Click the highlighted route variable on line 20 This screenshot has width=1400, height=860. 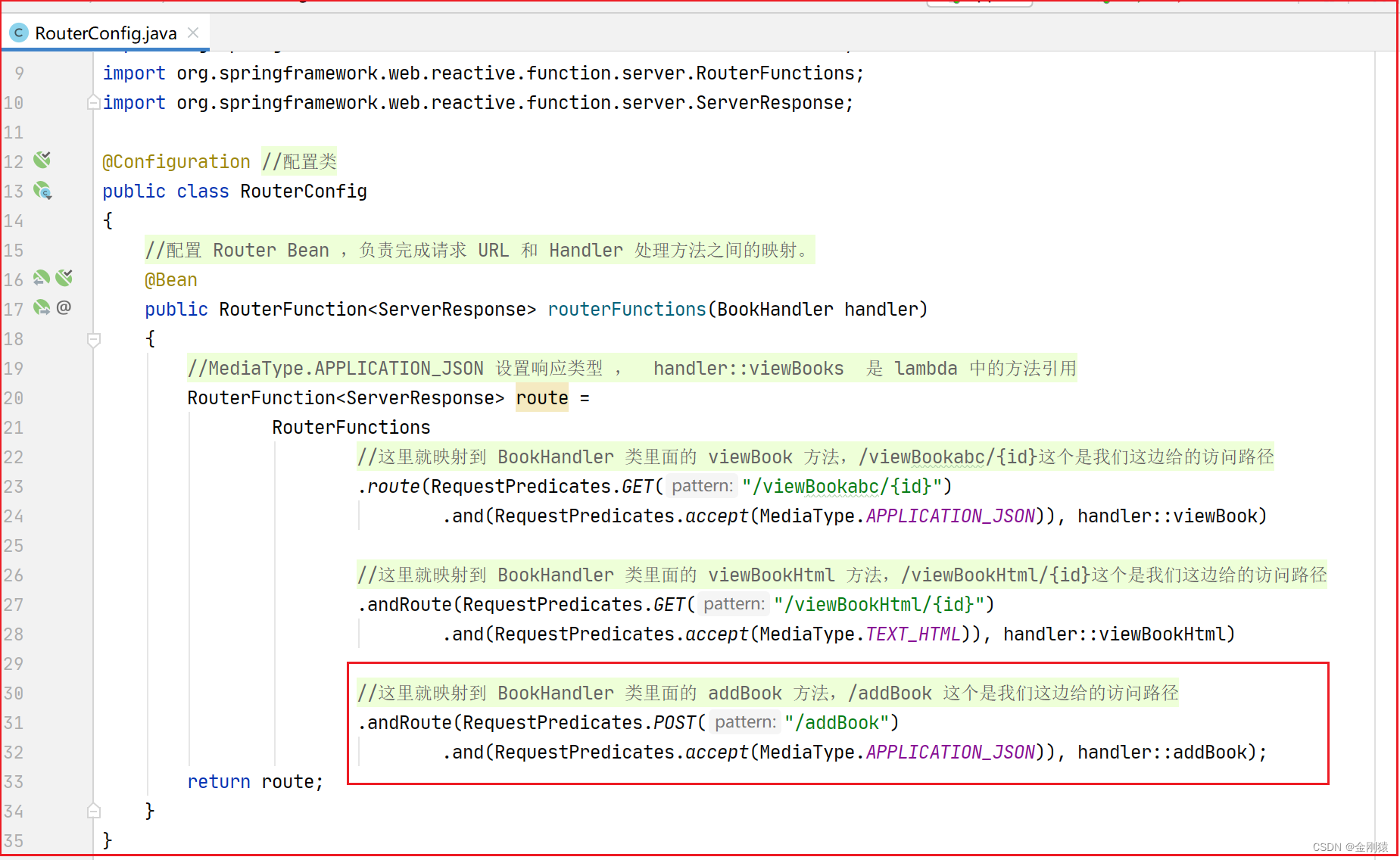542,398
